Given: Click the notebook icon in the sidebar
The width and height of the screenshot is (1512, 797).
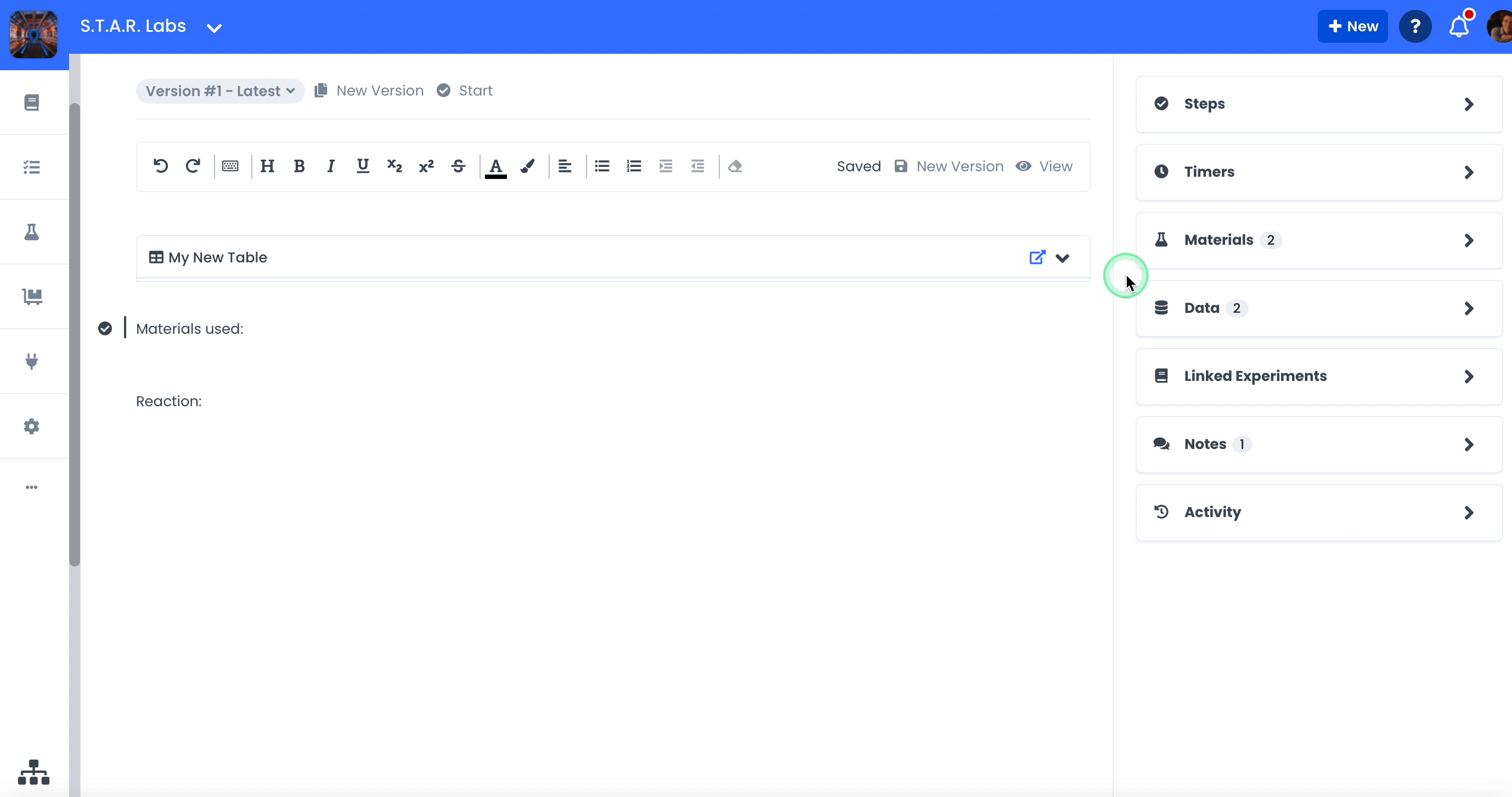Looking at the screenshot, I should pyautogui.click(x=32, y=102).
